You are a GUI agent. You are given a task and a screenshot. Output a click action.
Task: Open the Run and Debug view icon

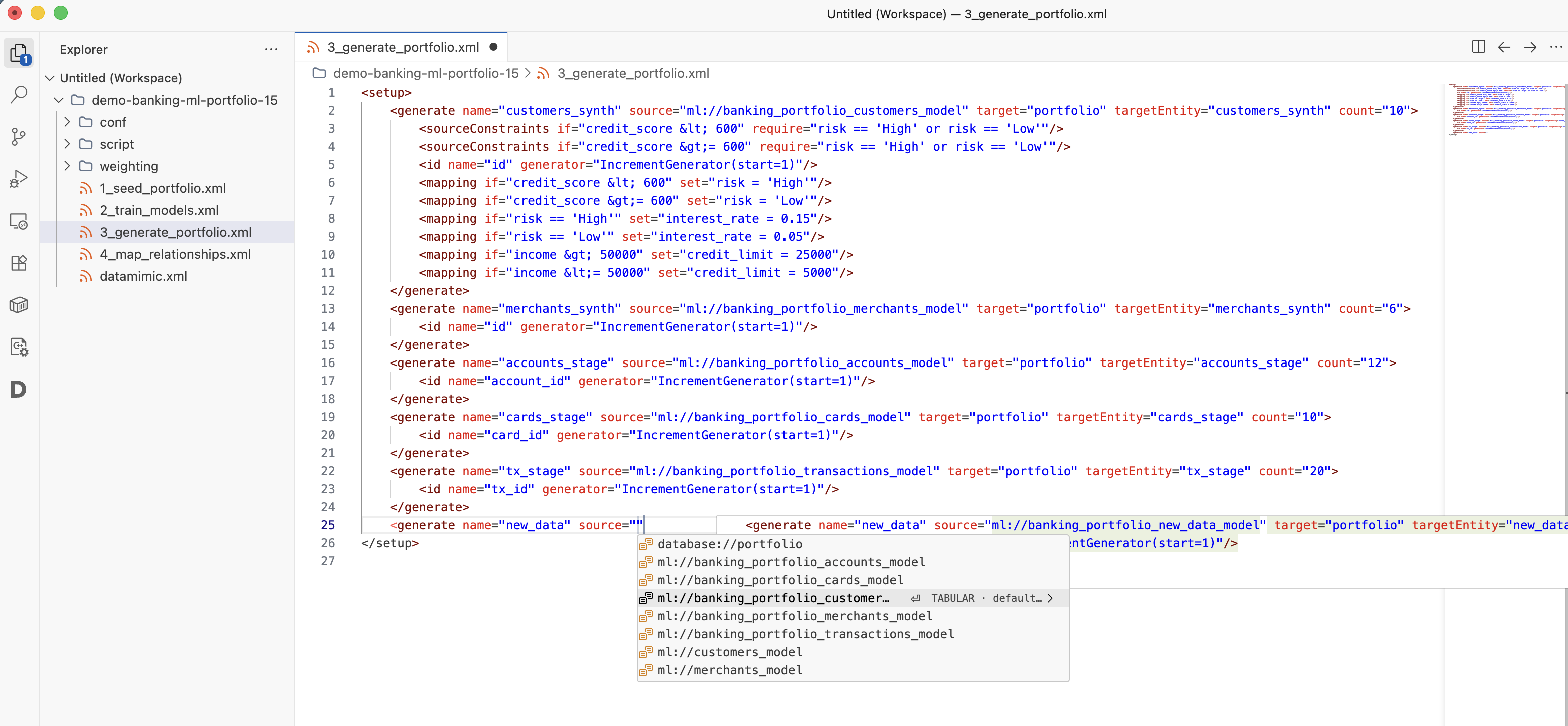point(20,178)
